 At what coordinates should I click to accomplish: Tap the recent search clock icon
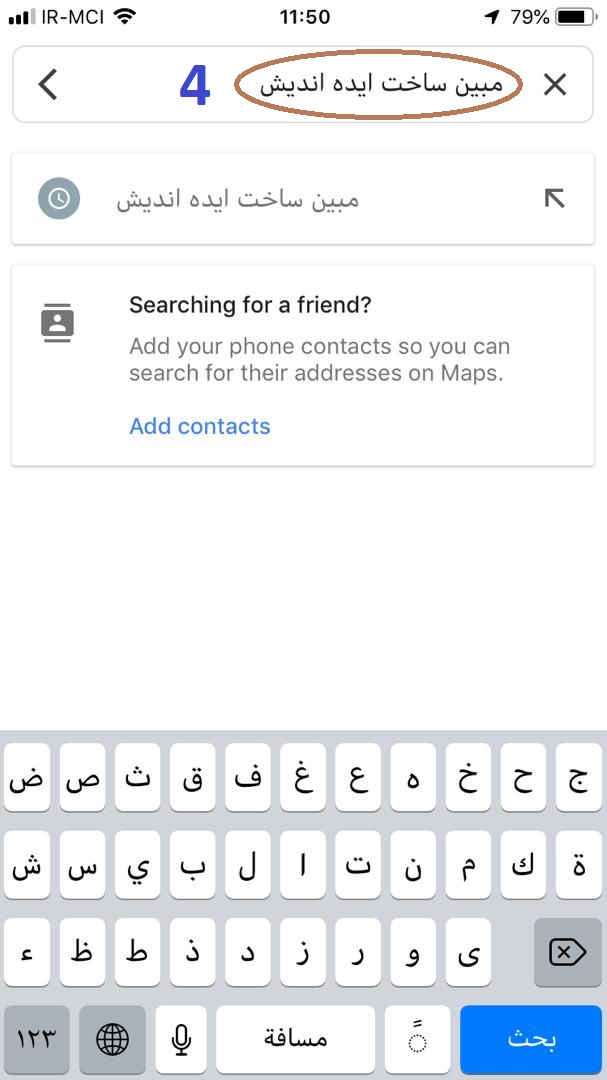pyautogui.click(x=59, y=199)
